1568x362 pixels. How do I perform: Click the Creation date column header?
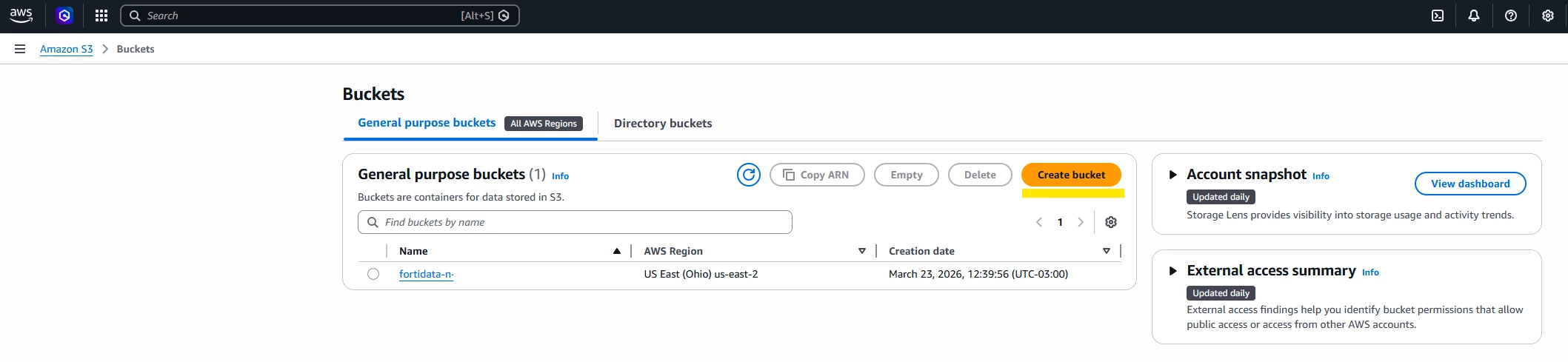pyautogui.click(x=921, y=251)
